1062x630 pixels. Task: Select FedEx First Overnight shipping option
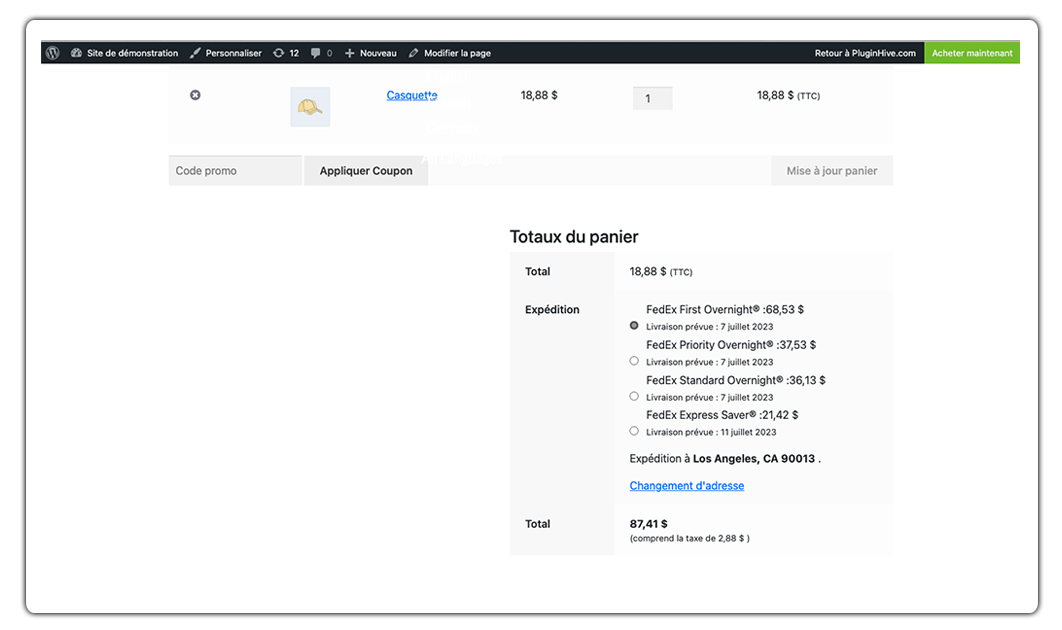[634, 326]
